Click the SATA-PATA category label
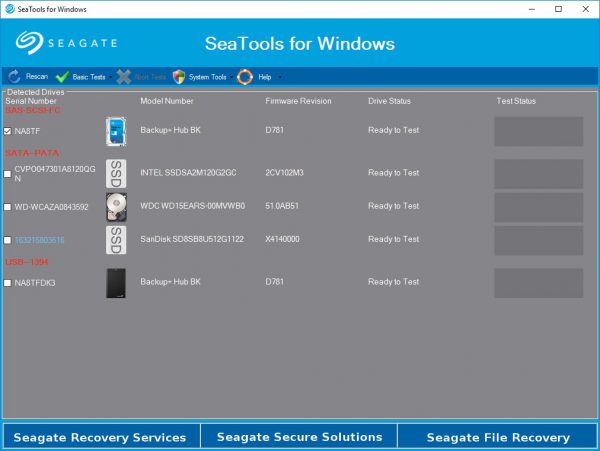This screenshot has width=600, height=451. coord(32,153)
